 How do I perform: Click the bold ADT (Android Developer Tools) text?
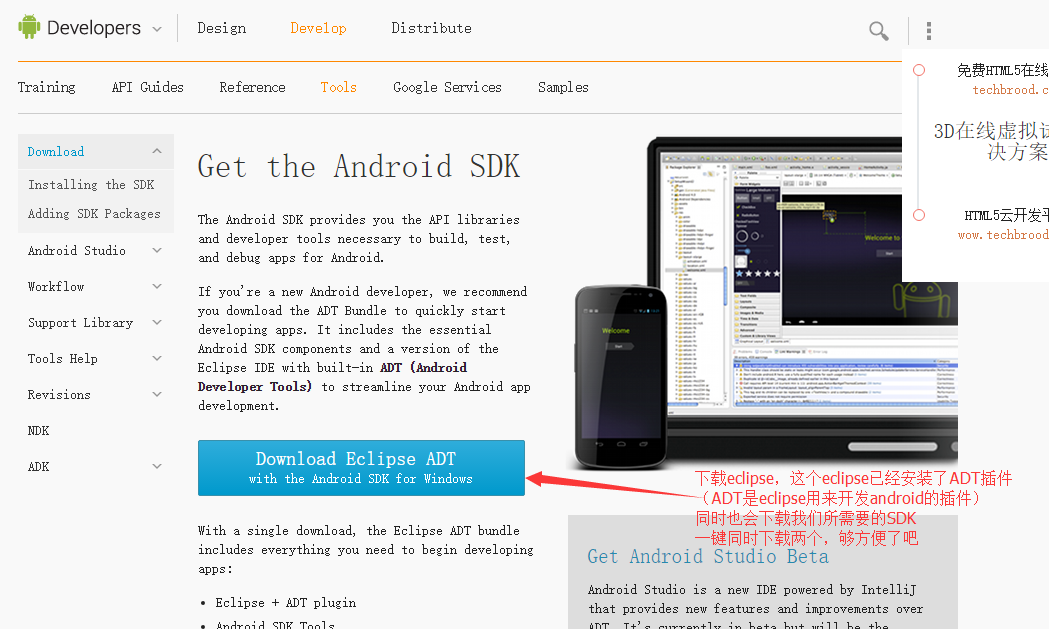coord(332,377)
